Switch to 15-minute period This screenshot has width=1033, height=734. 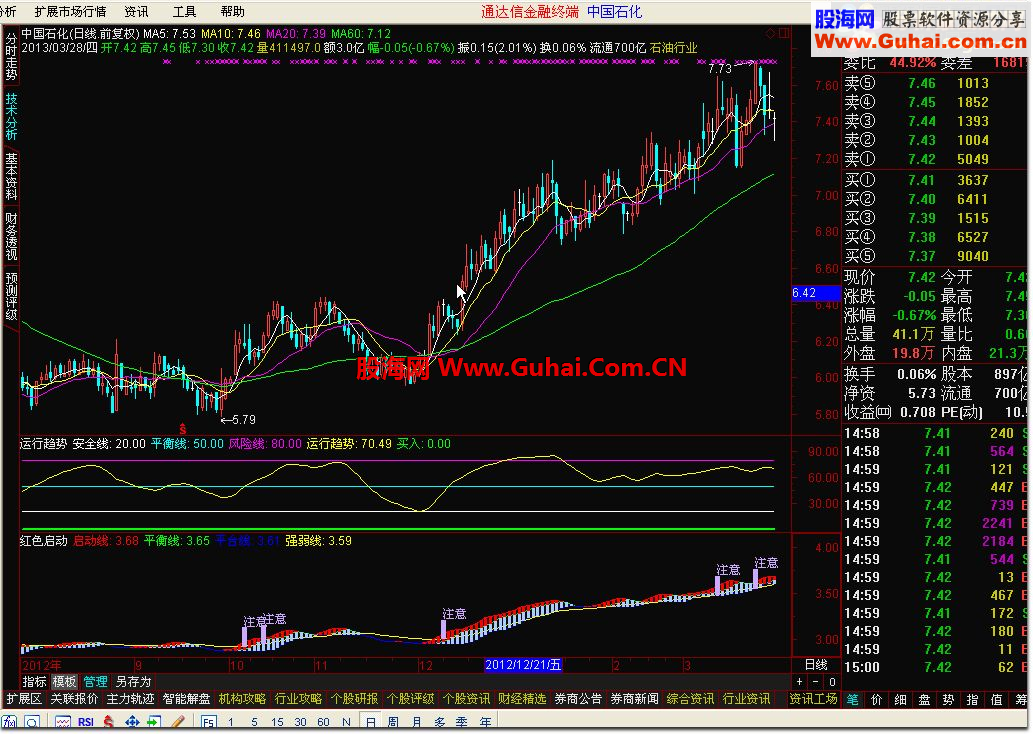pos(277,722)
